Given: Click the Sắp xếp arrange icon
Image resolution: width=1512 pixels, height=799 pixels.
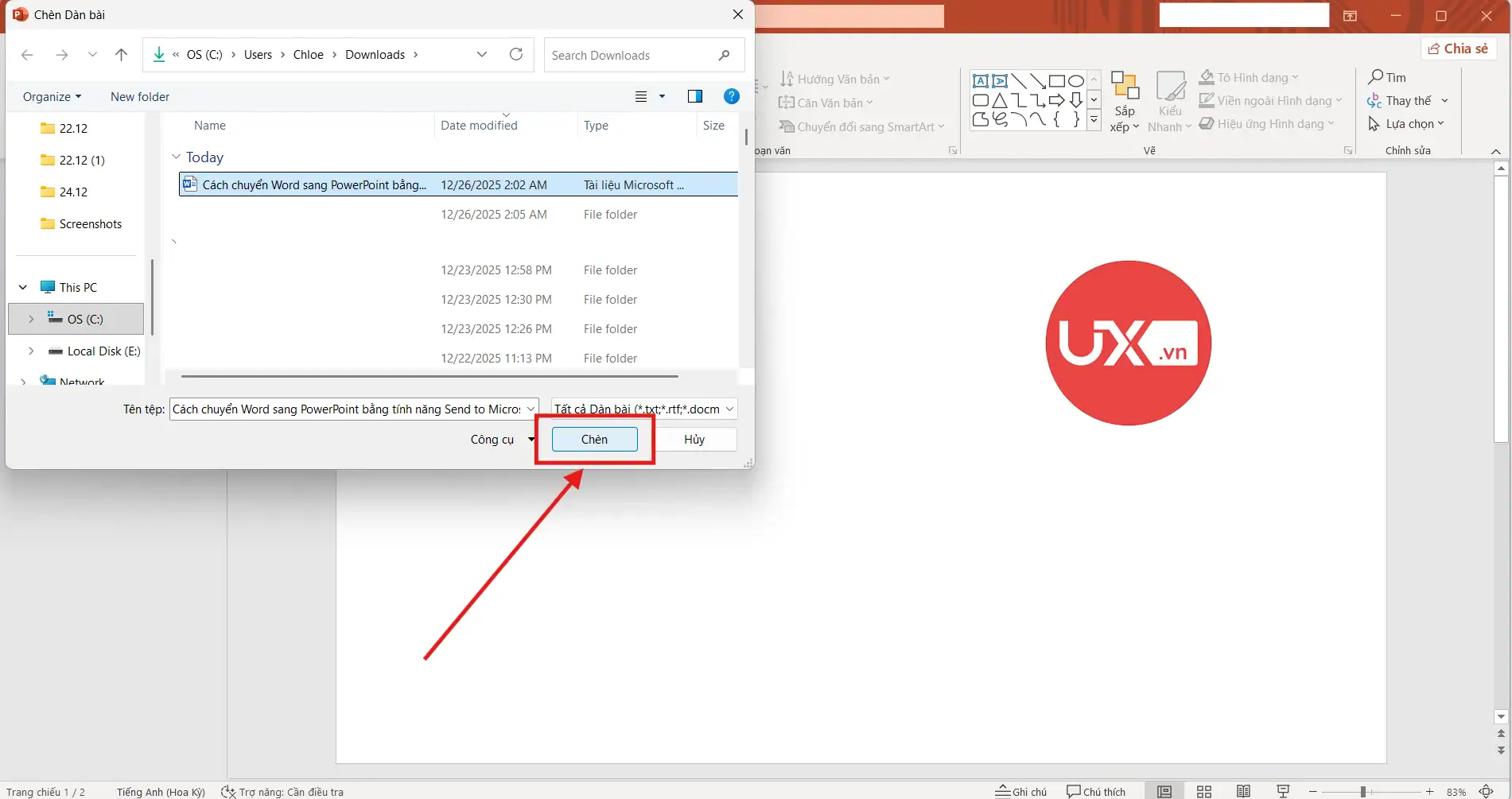Looking at the screenshot, I should 1124,86.
